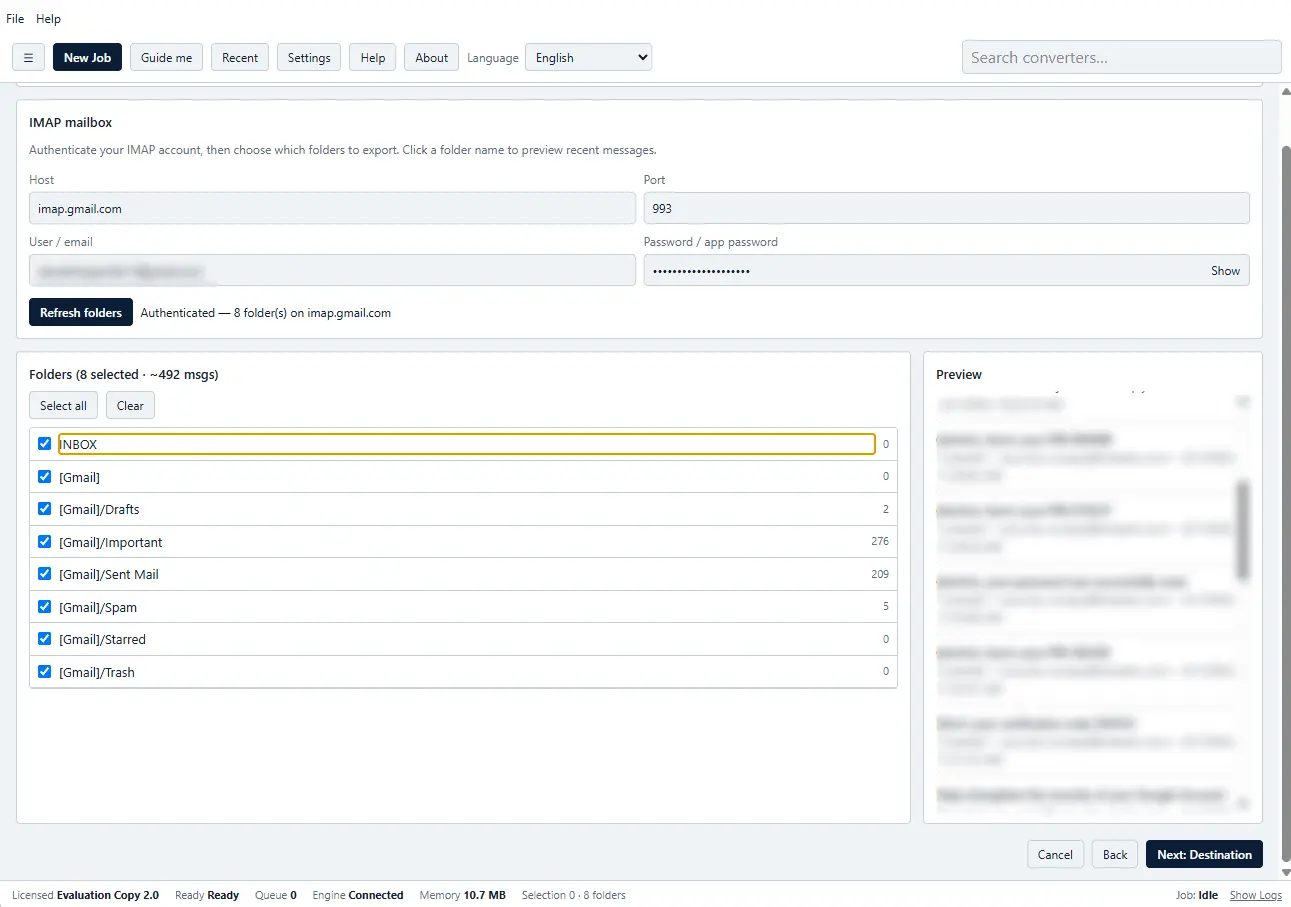Select the [Gmail]/Spam folder name
The width and height of the screenshot is (1291, 907).
(98, 607)
